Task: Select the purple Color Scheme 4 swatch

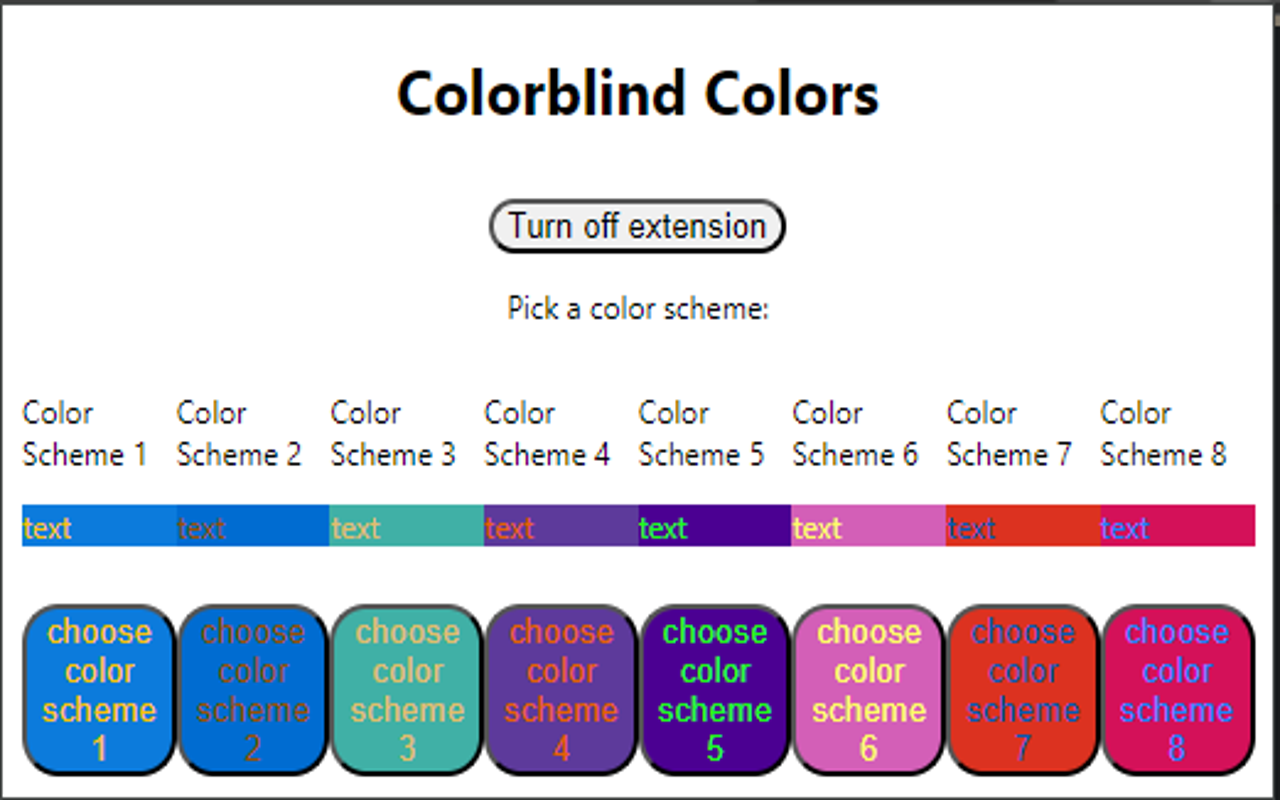Action: (x=560, y=526)
